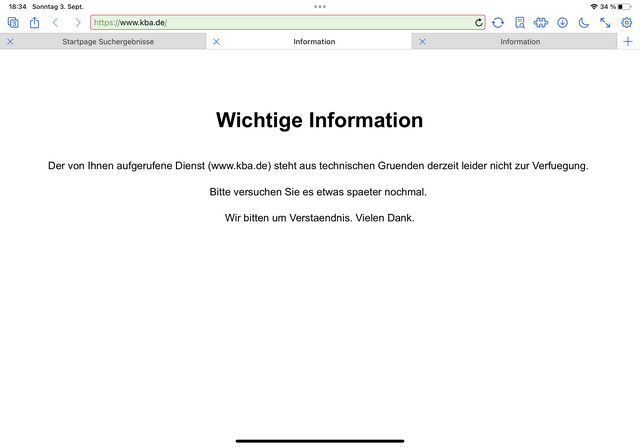Open the find-on-page document search icon

pyautogui.click(x=520, y=22)
